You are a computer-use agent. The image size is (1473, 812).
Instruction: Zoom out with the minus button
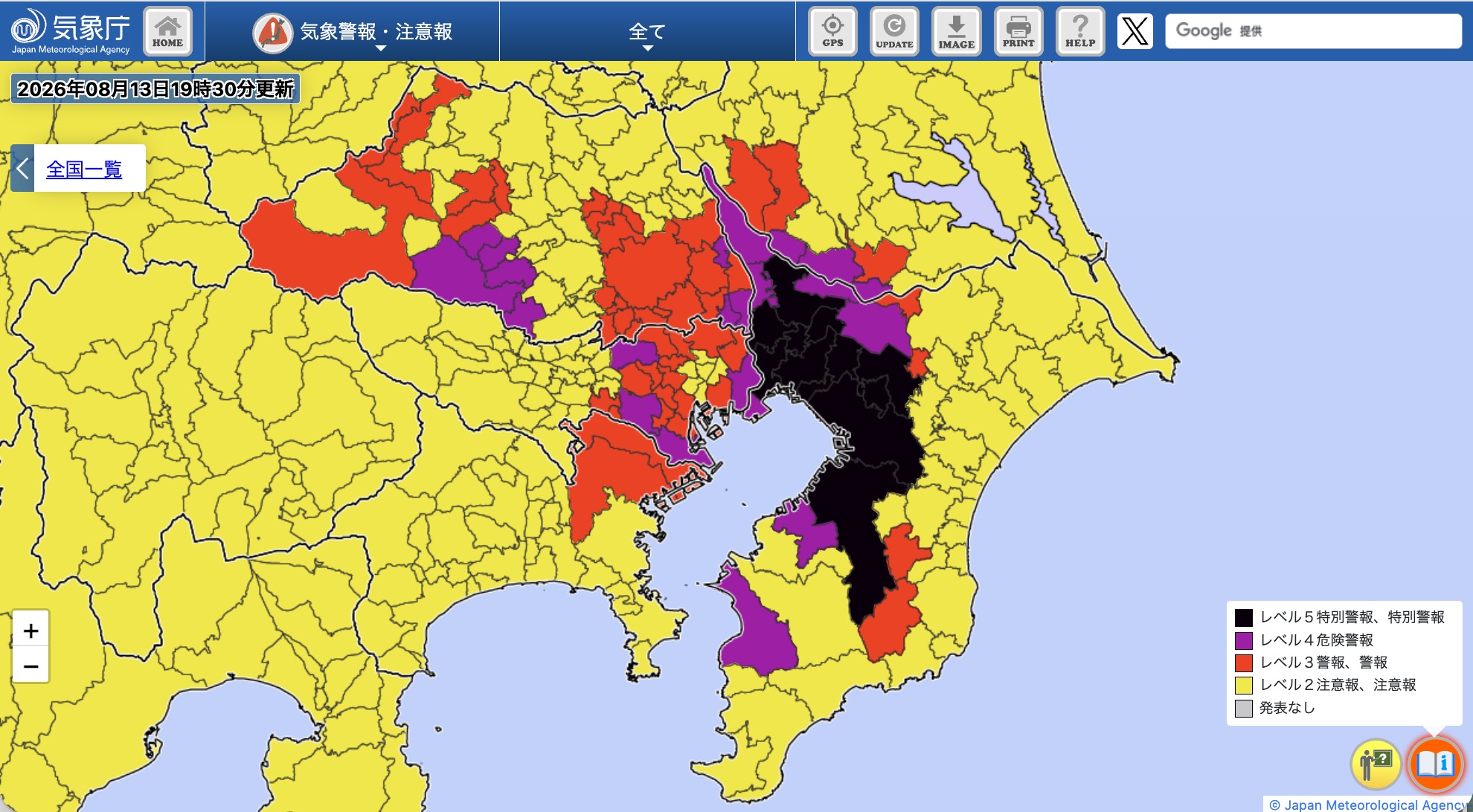click(x=31, y=666)
